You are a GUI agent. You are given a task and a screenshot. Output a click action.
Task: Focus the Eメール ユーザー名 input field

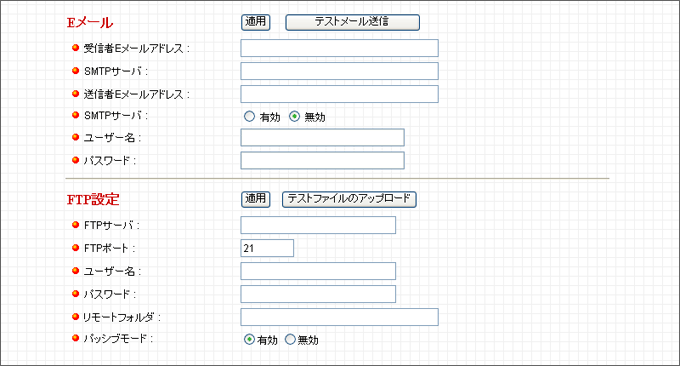(x=323, y=137)
